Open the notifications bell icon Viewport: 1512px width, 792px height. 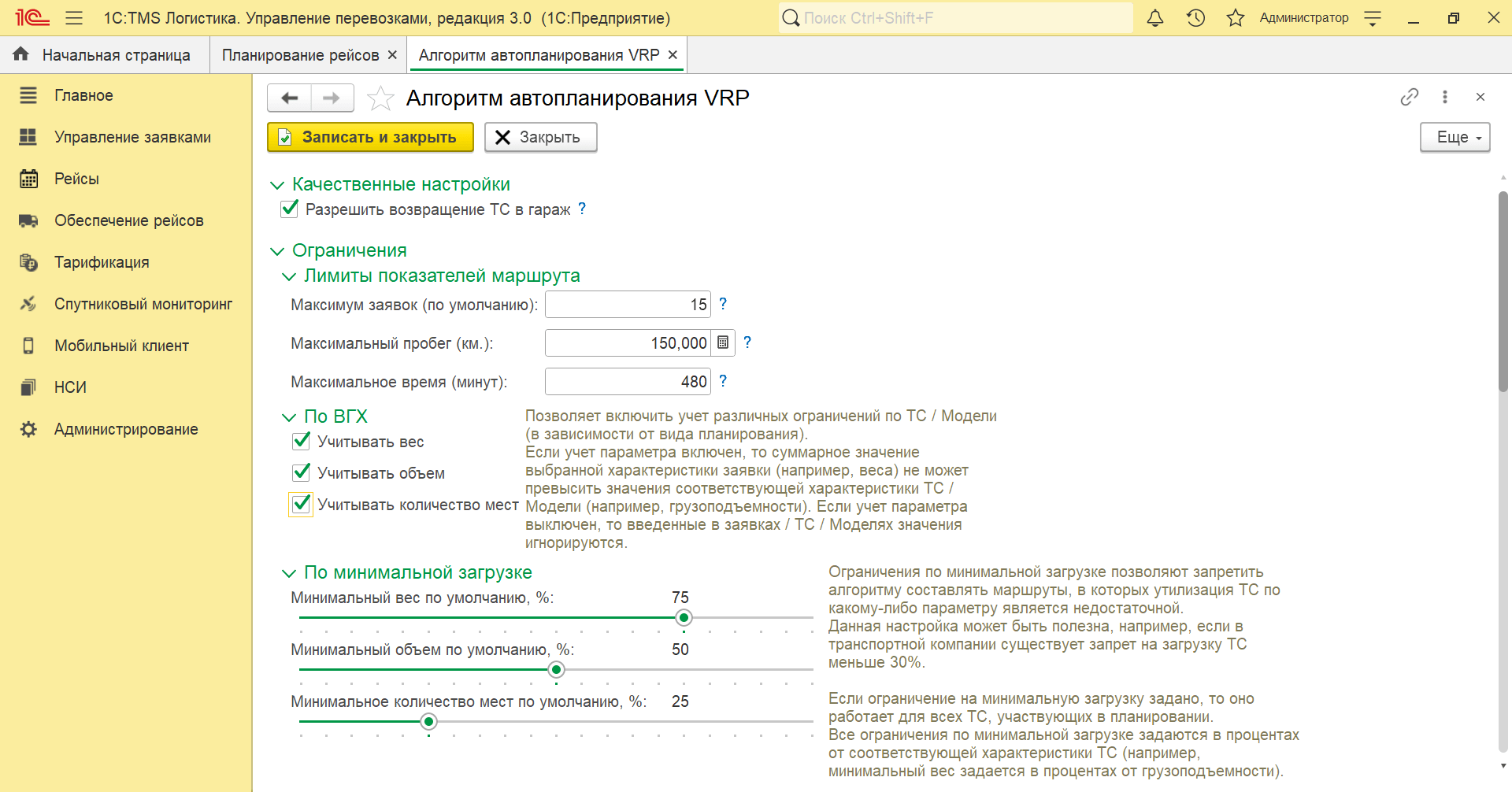click(1154, 18)
